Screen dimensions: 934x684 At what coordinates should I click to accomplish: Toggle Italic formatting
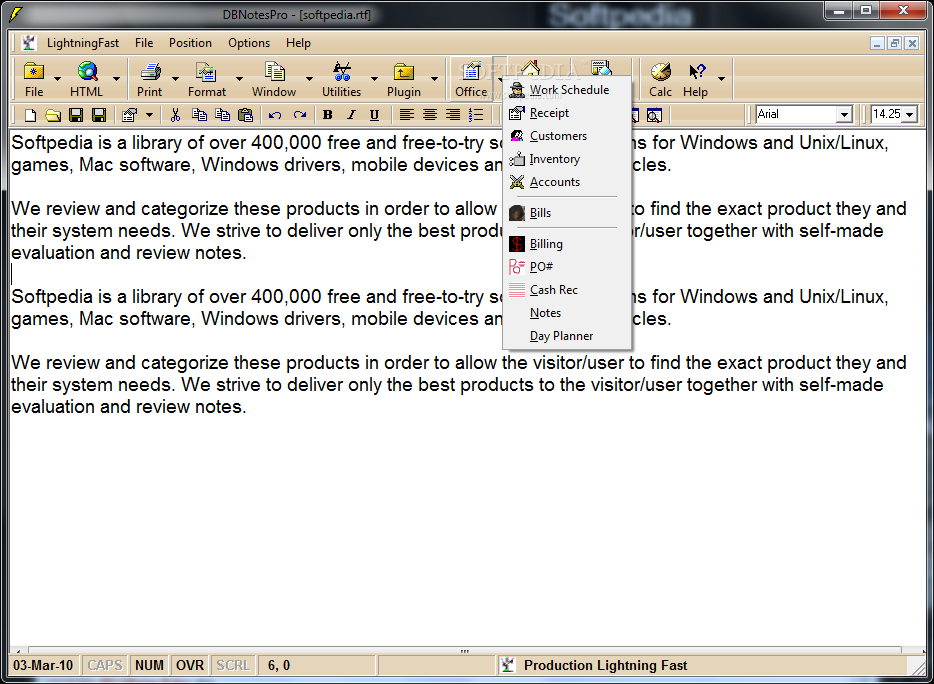tap(351, 115)
